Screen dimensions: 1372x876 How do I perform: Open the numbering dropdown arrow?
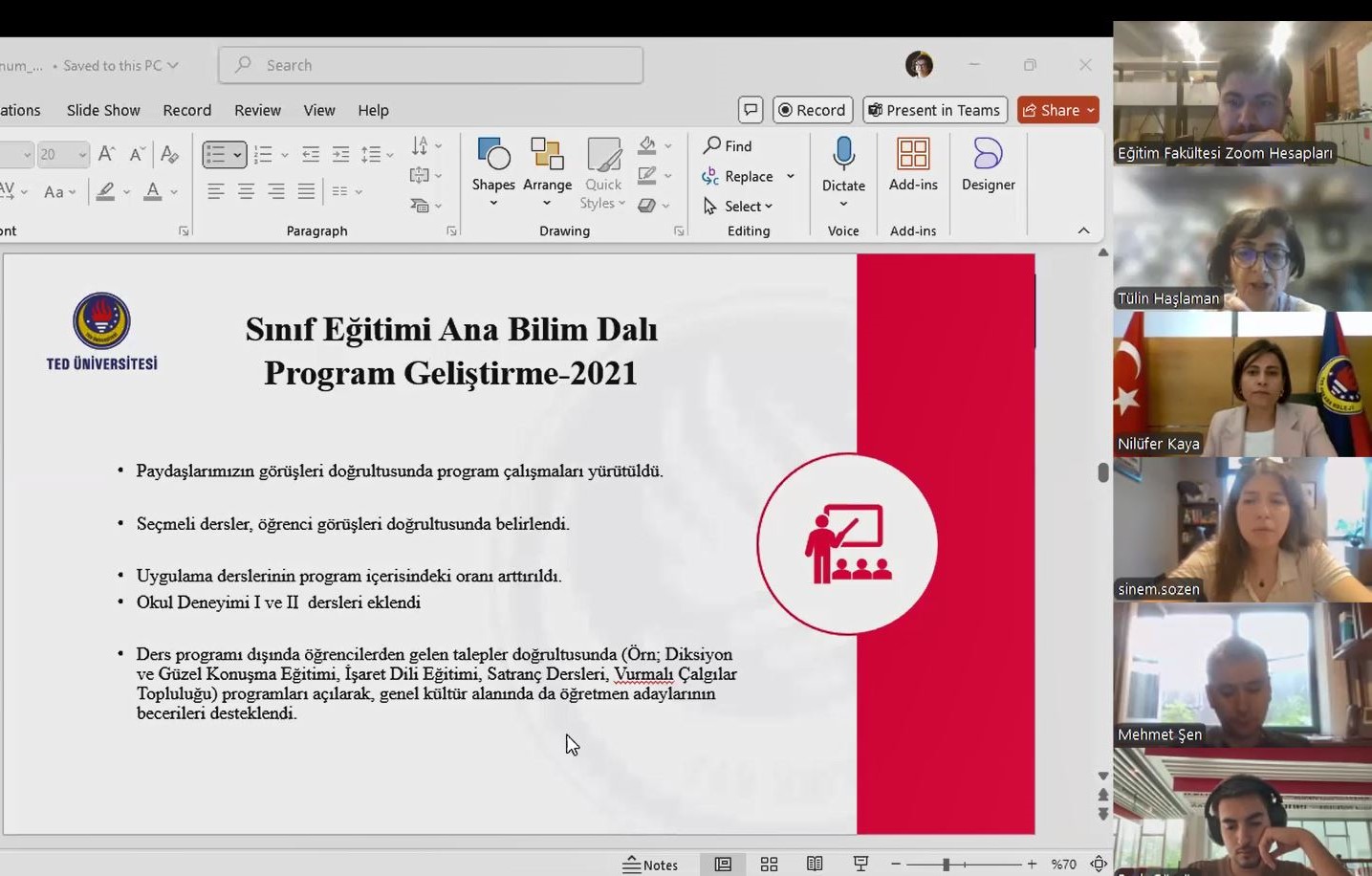click(x=284, y=154)
